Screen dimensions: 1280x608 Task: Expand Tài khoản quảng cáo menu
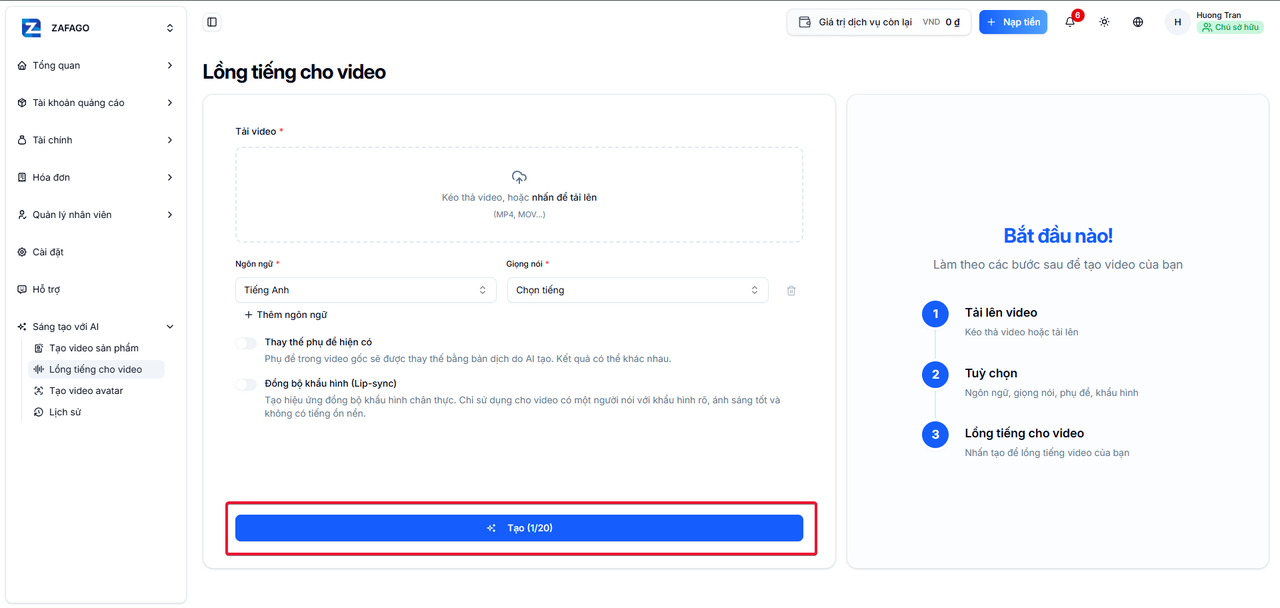[96, 103]
